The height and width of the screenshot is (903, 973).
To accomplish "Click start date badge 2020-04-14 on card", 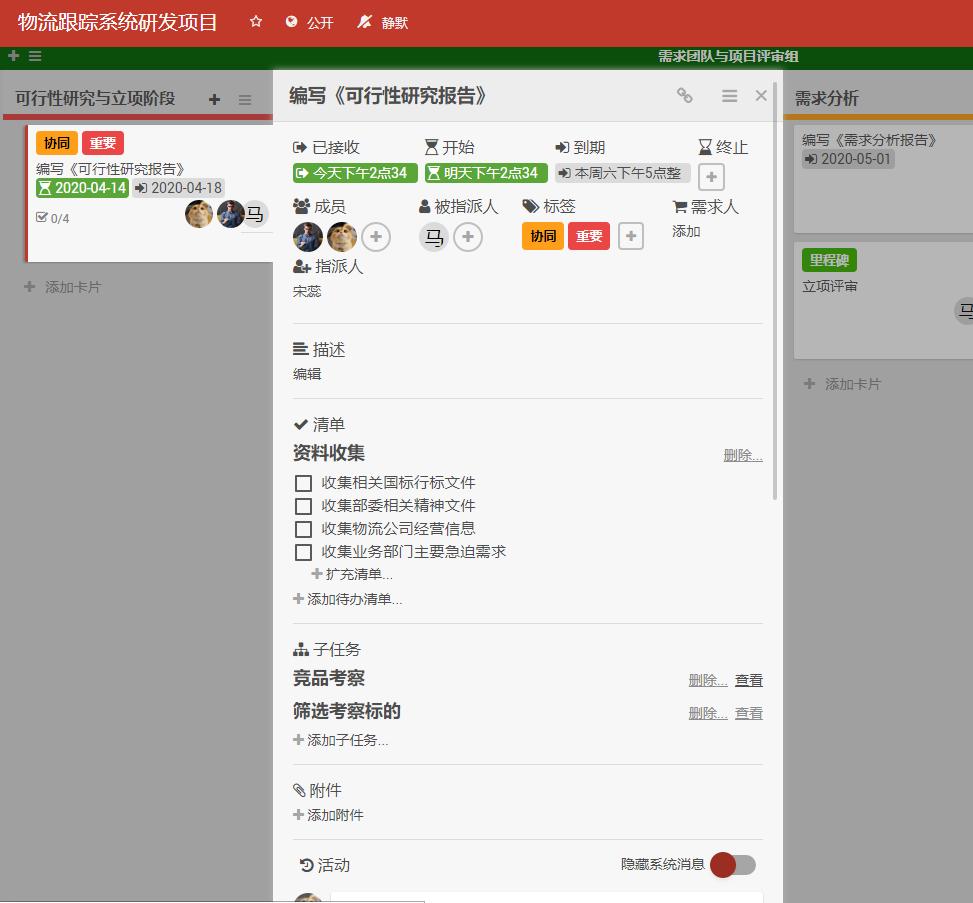I will coord(83,188).
